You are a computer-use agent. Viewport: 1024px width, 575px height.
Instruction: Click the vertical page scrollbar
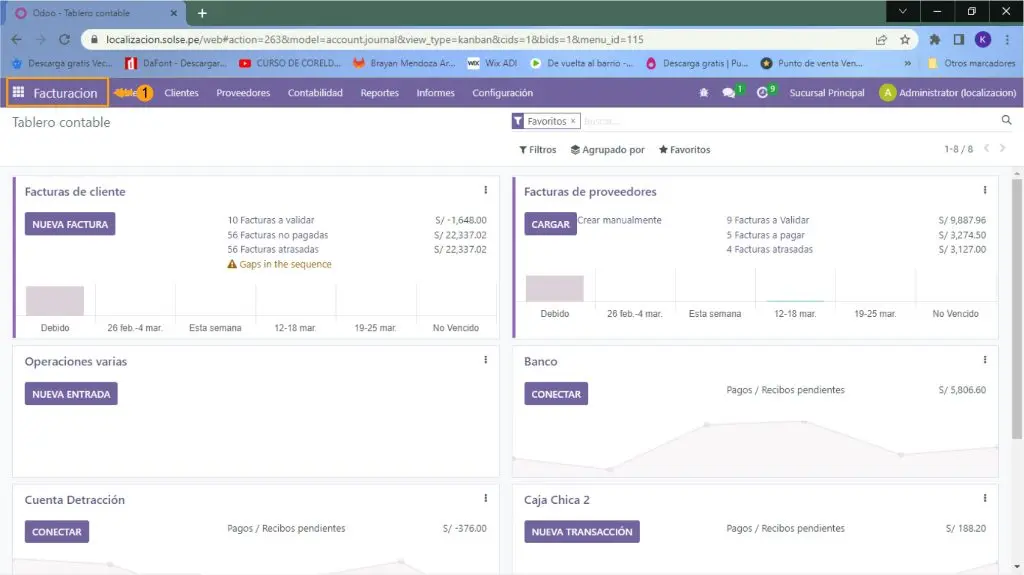(x=1017, y=300)
